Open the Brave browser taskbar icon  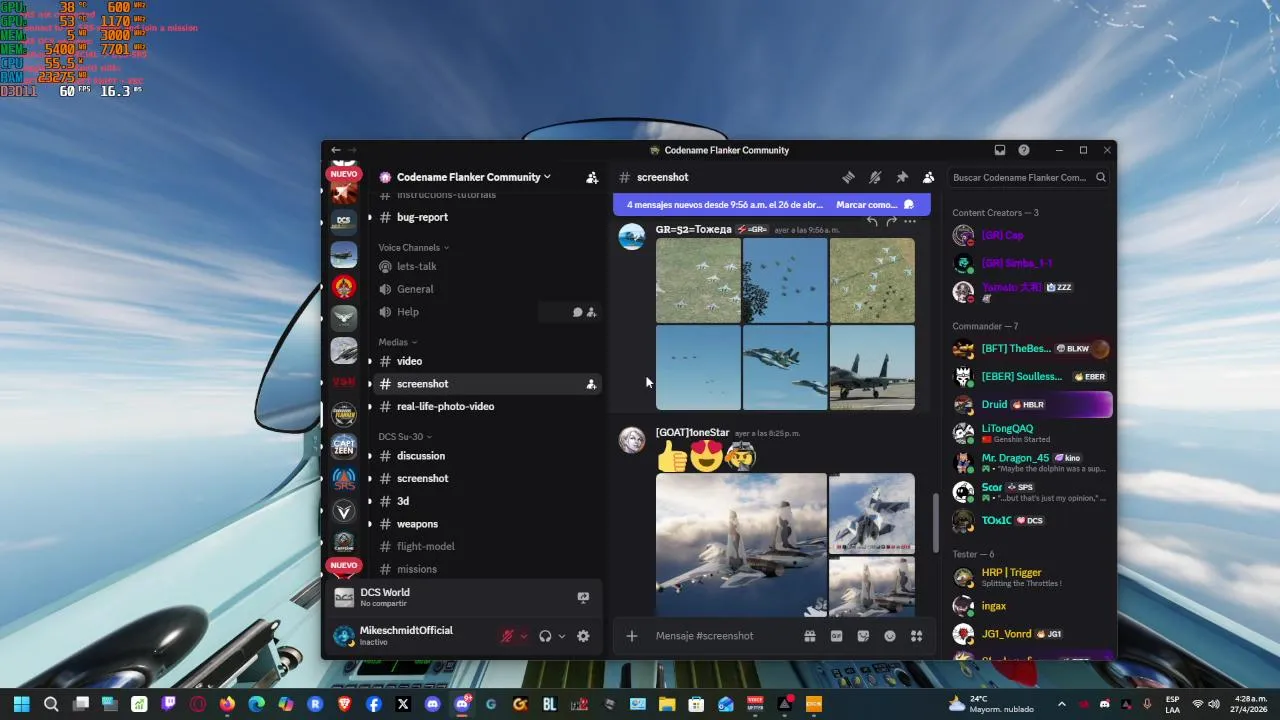[x=344, y=704]
